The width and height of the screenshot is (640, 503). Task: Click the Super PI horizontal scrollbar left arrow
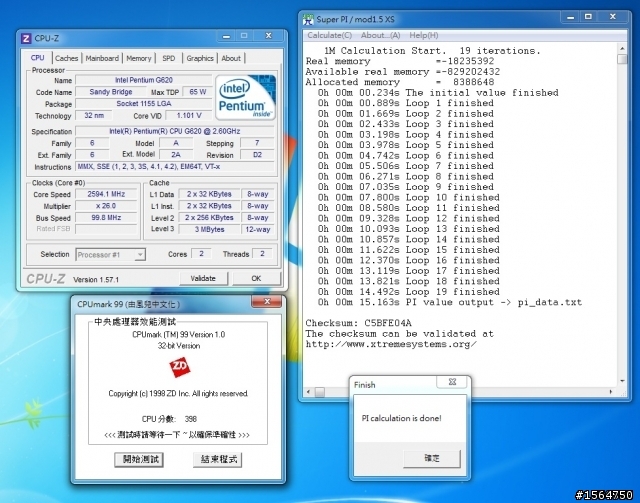[309, 392]
